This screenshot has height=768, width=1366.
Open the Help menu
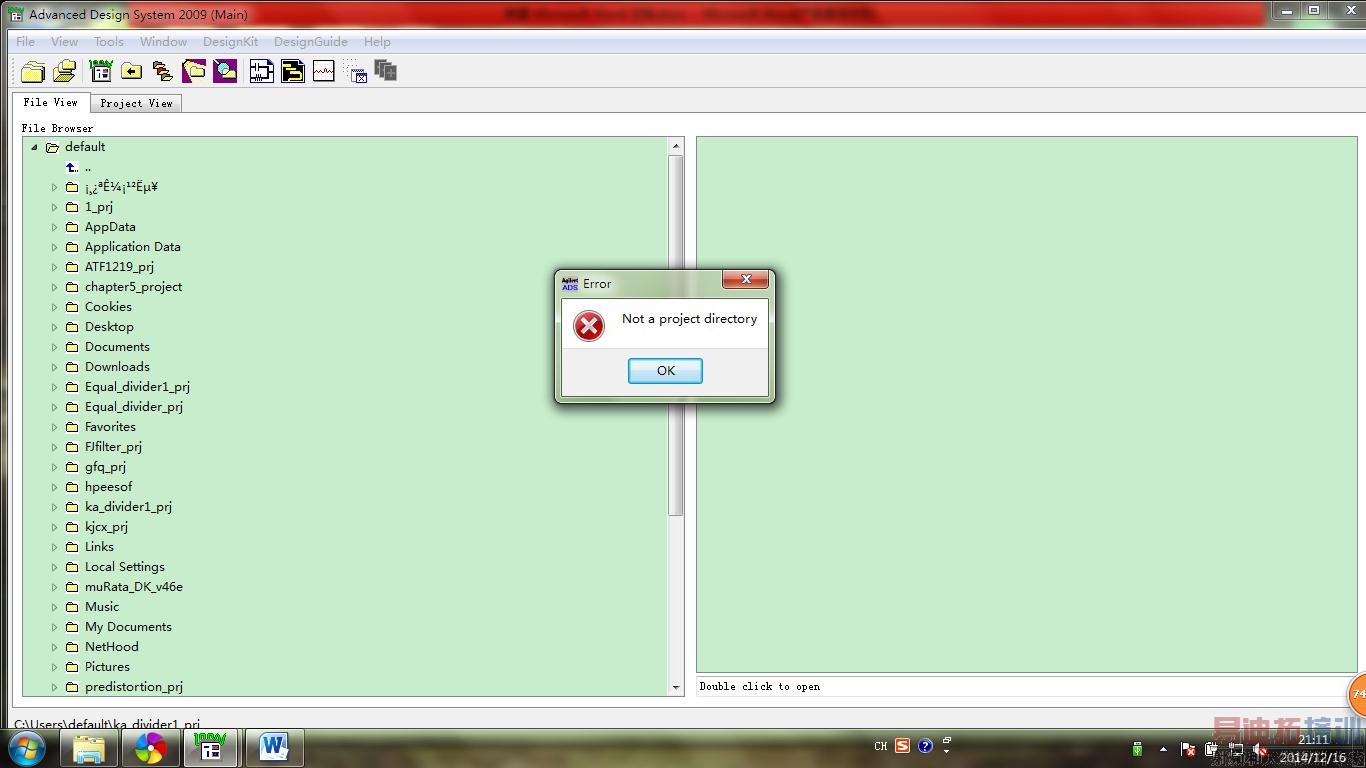[x=377, y=42]
